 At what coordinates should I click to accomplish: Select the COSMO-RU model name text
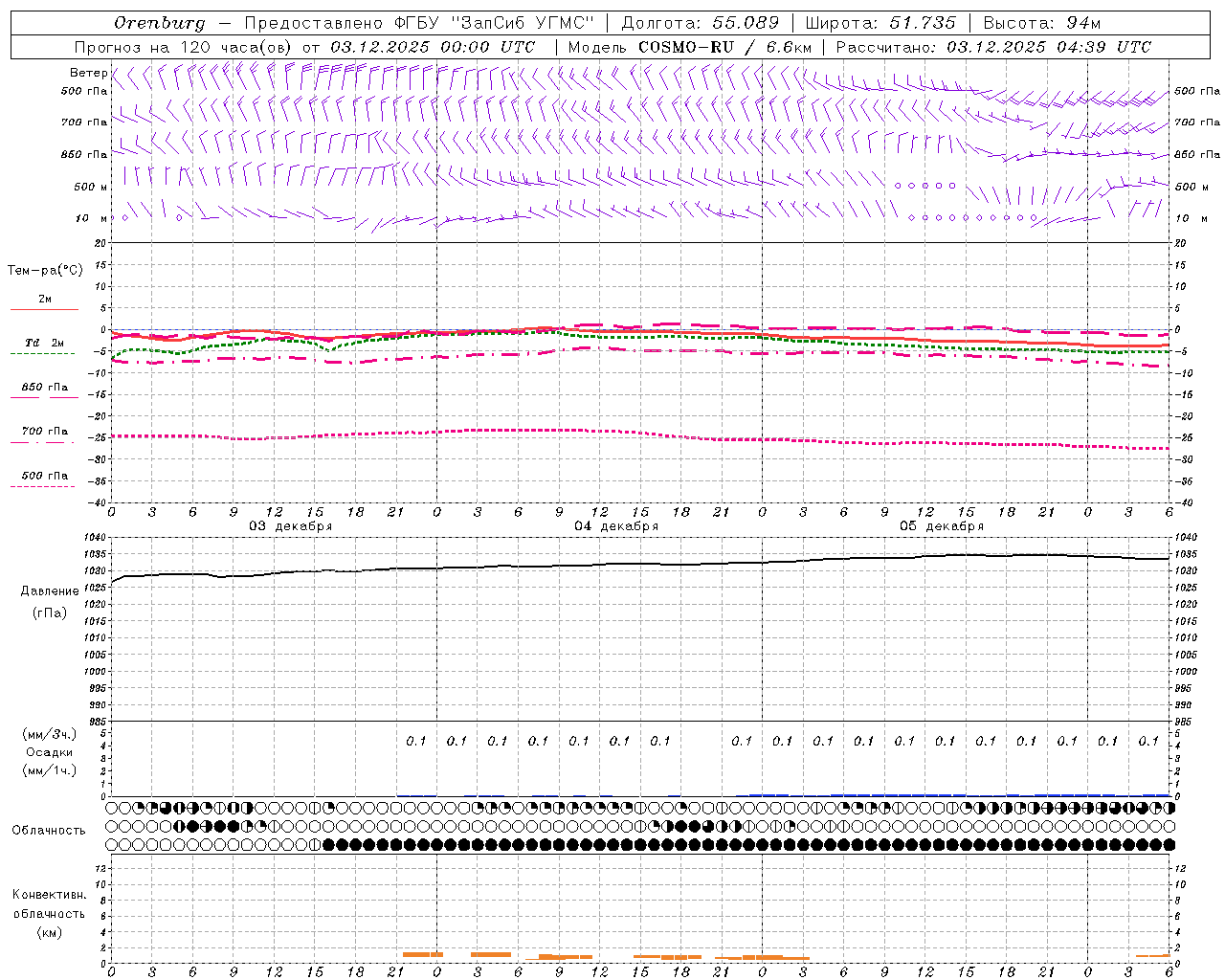point(686,47)
